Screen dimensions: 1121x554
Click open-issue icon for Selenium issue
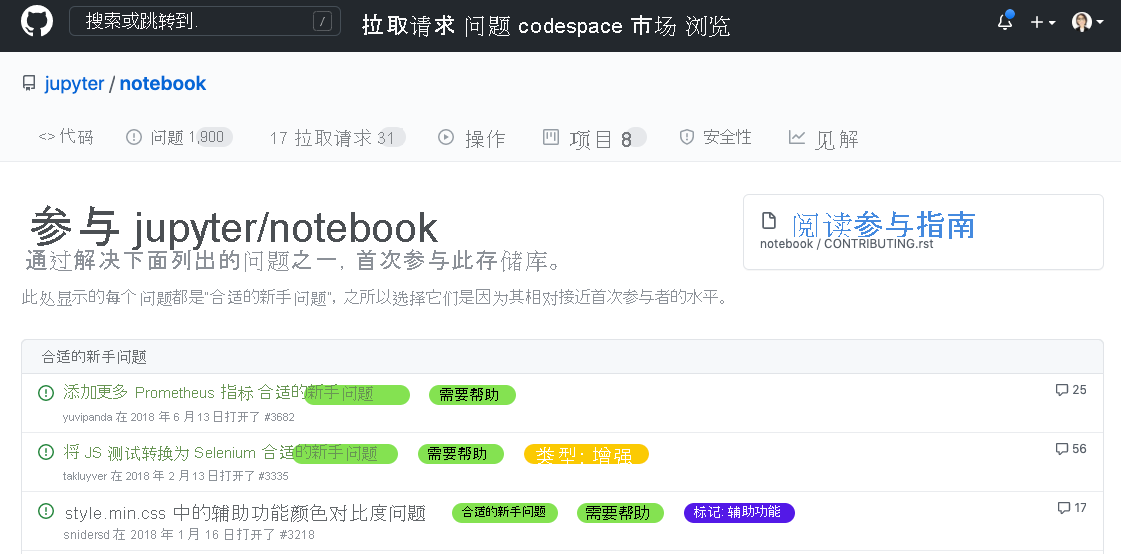click(46, 452)
